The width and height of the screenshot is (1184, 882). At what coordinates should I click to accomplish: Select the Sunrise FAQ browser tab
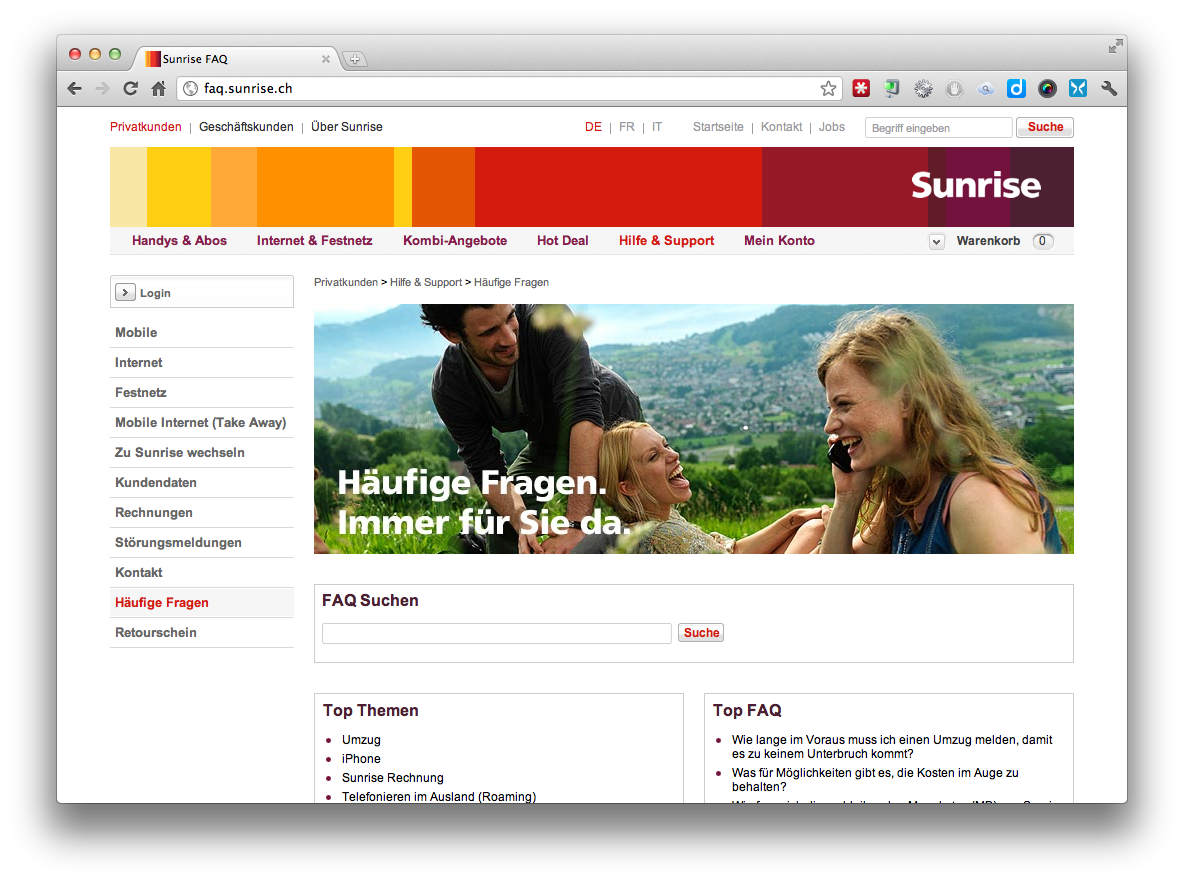(236, 59)
